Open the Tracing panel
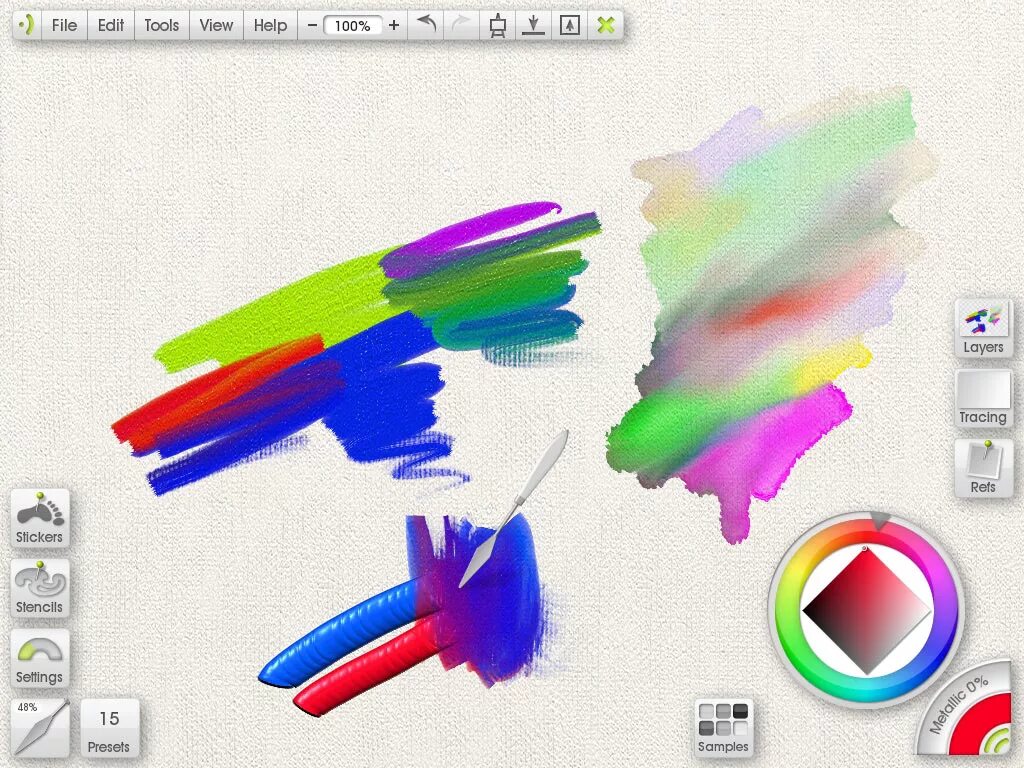Image resolution: width=1024 pixels, height=768 pixels. coord(984,398)
